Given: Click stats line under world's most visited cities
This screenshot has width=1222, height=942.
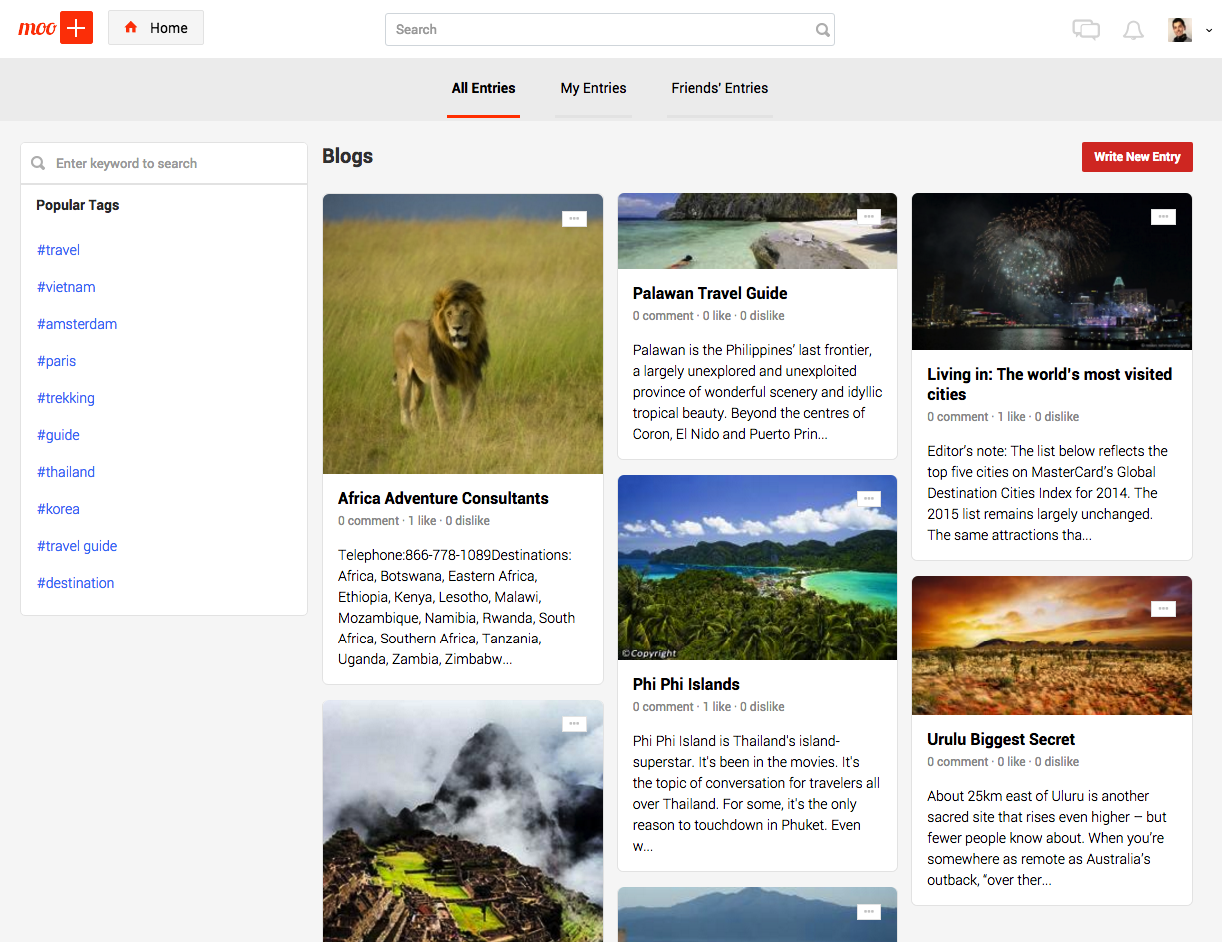Looking at the screenshot, I should (1003, 417).
